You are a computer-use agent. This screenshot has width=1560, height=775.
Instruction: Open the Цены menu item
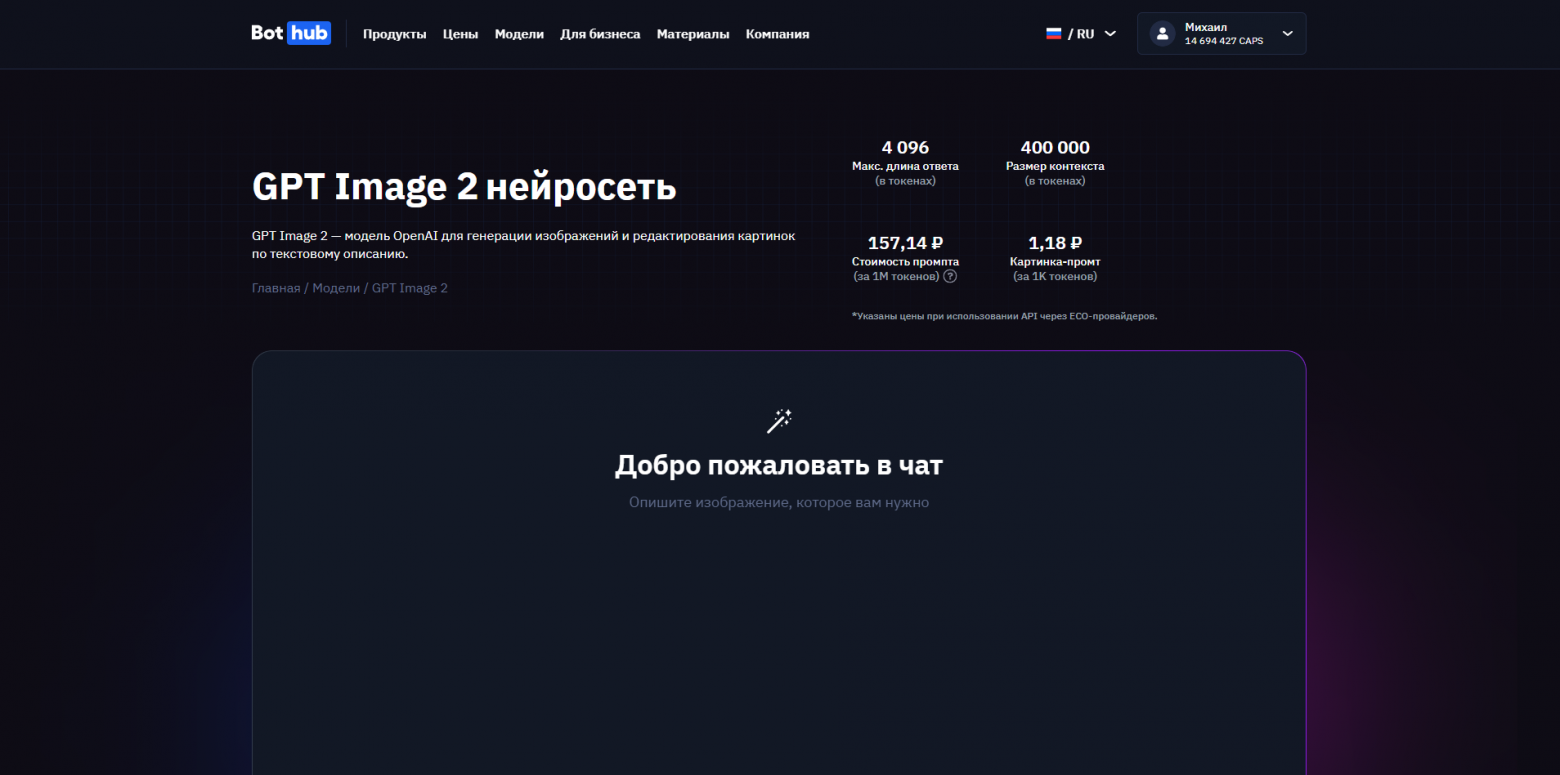coord(461,34)
